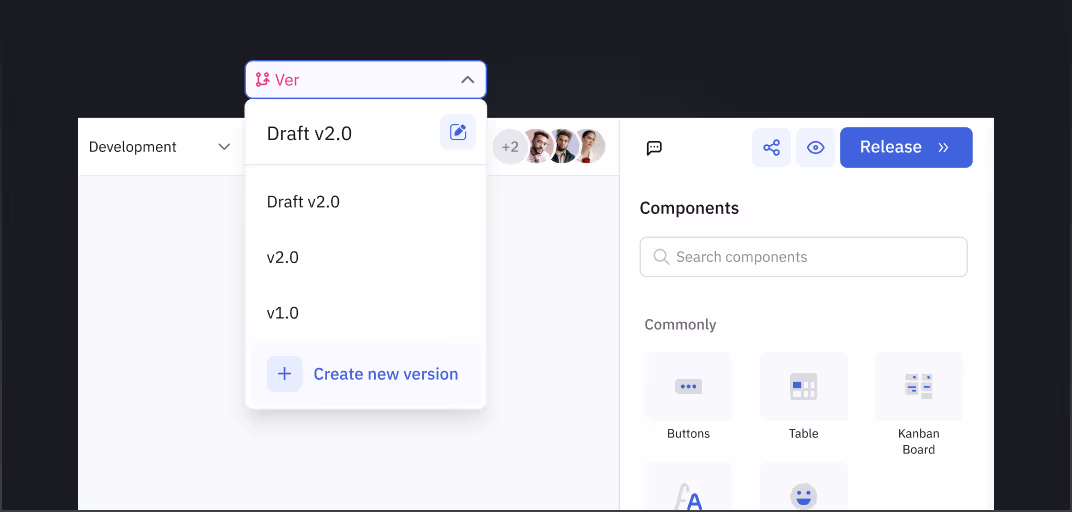
Task: Click the edit icon beside Draft v2.0
Action: coord(458,132)
